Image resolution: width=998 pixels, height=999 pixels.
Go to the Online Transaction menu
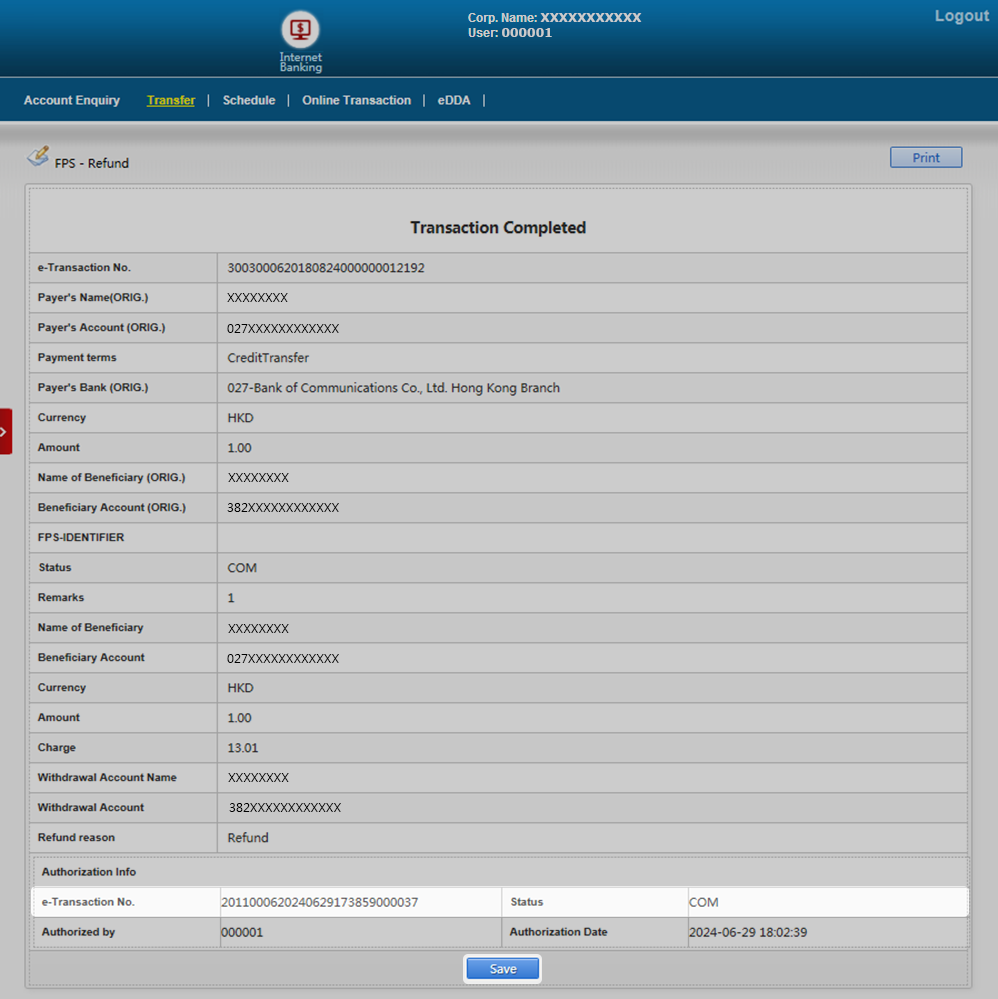click(x=356, y=100)
